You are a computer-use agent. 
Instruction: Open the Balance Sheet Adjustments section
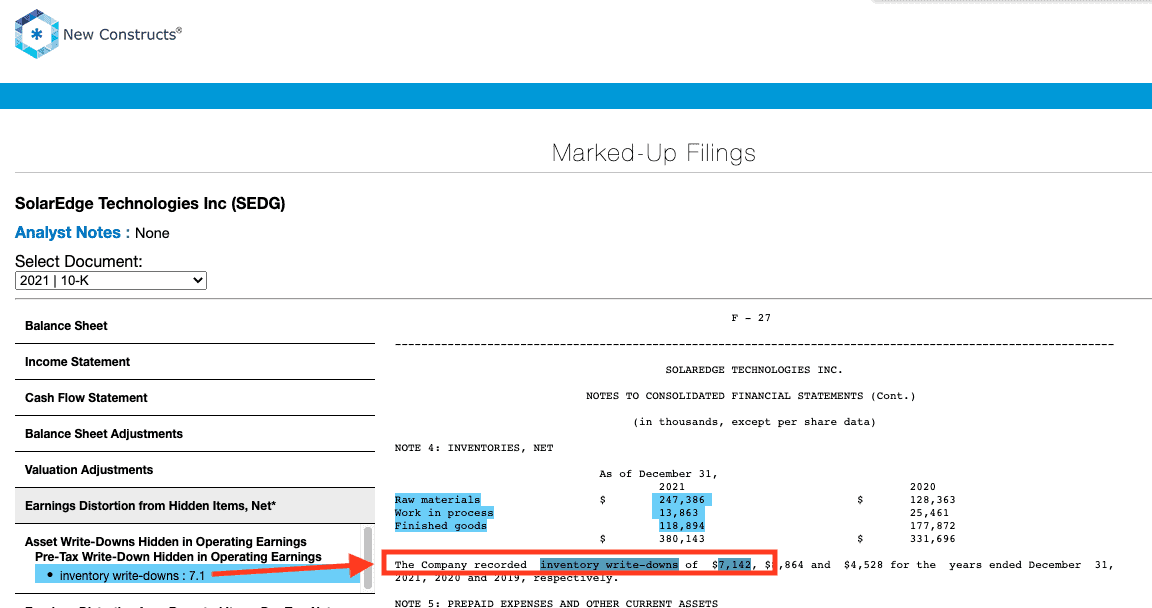tap(195, 434)
